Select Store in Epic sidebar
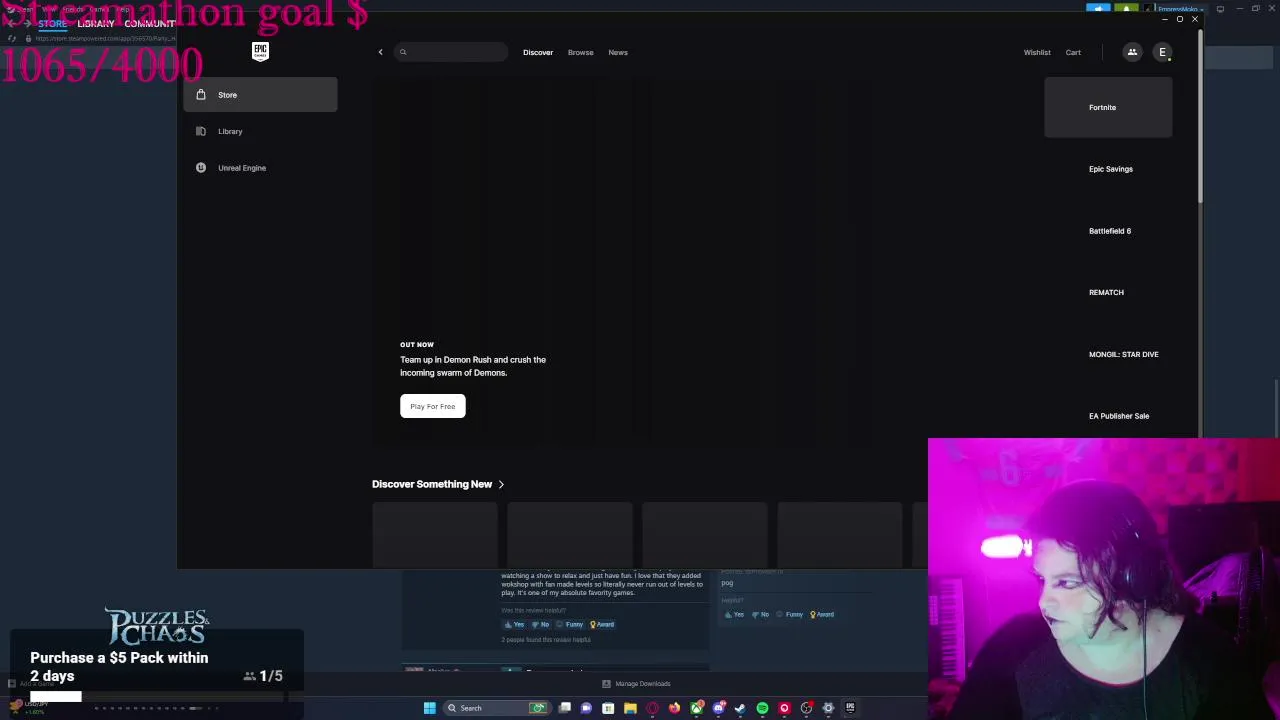This screenshot has width=1280, height=720. tap(260, 95)
